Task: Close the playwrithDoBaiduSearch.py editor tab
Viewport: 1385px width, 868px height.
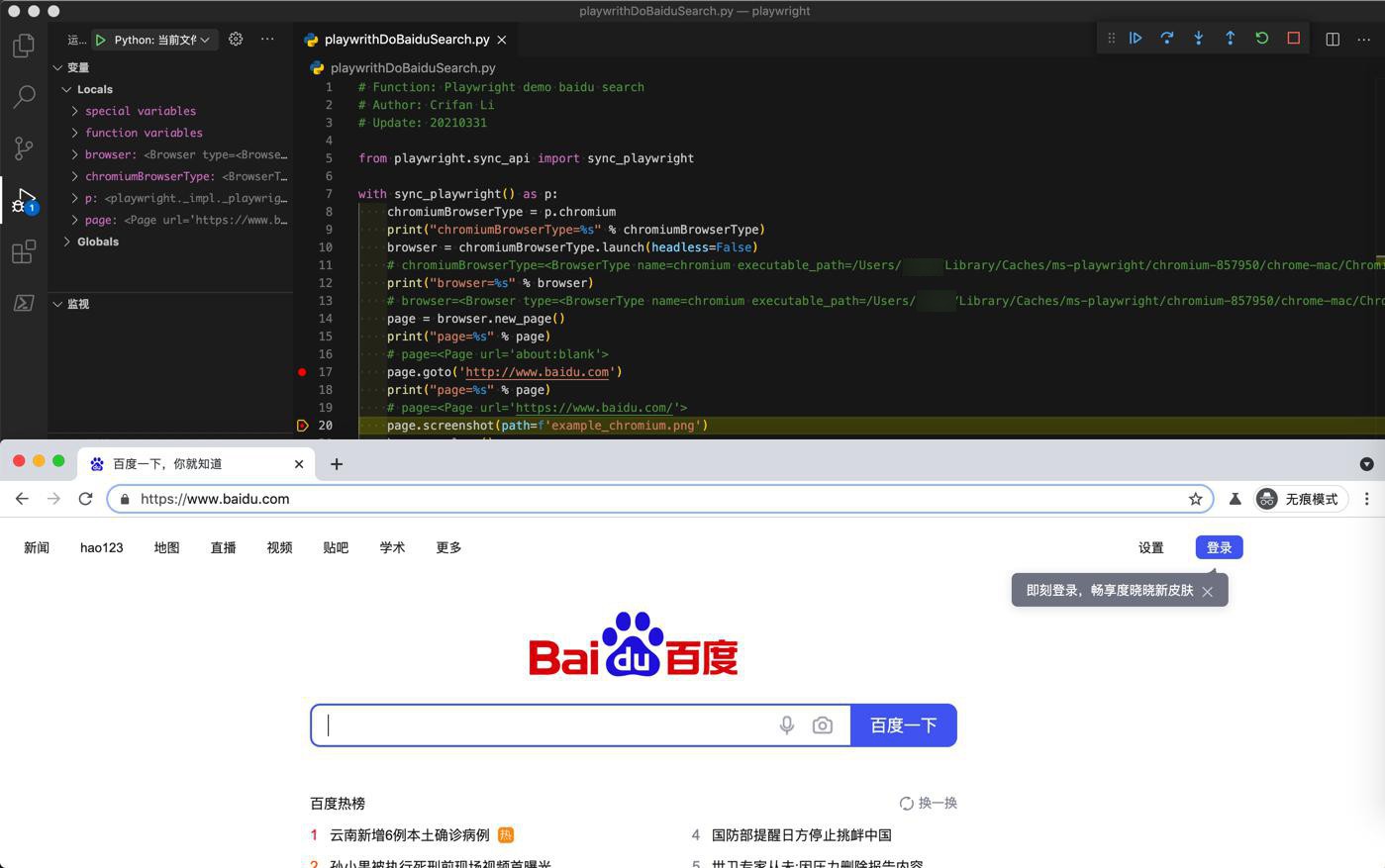Action: pyautogui.click(x=502, y=40)
